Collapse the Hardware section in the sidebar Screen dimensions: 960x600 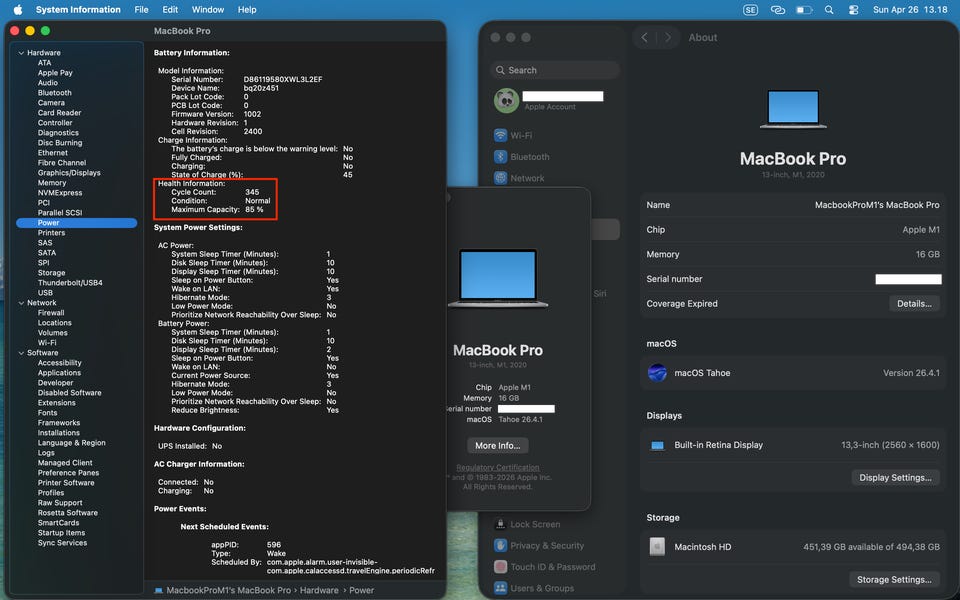[21, 53]
